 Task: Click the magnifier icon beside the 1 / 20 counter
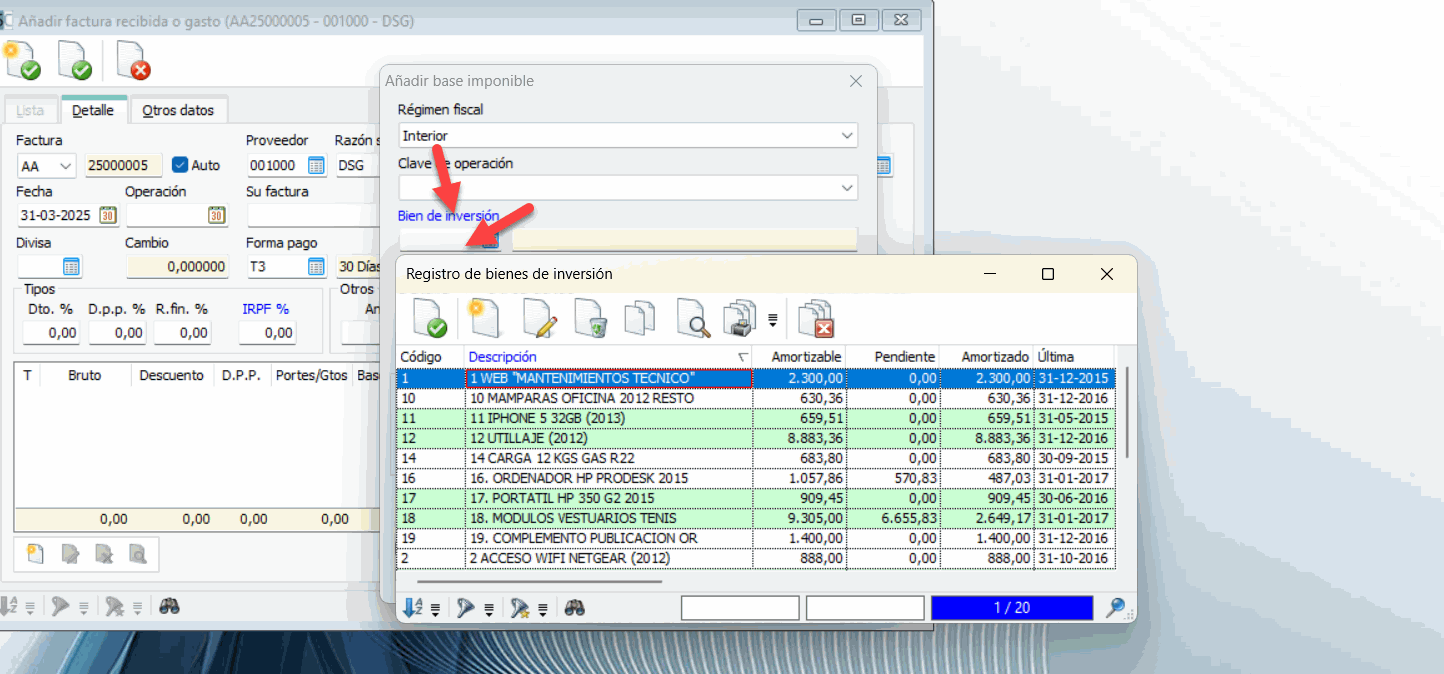[x=1116, y=608]
